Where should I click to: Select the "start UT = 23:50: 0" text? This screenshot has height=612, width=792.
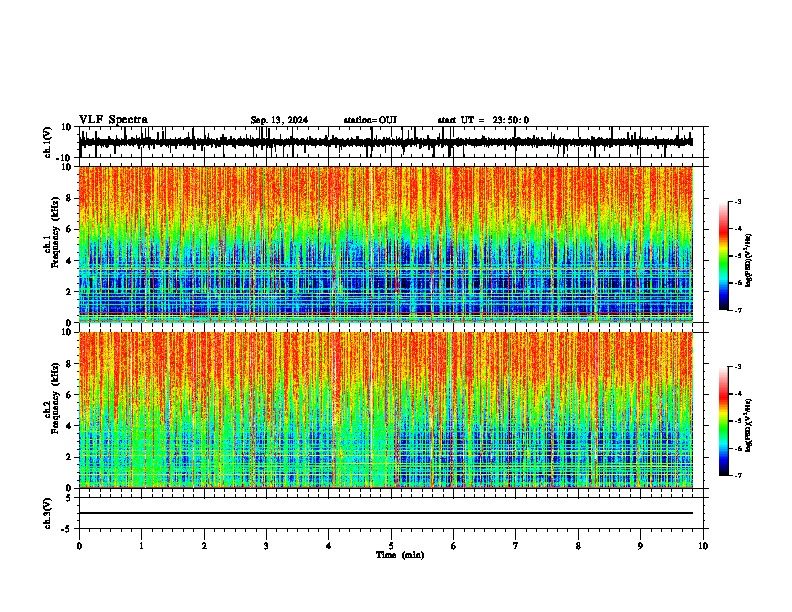[x=483, y=120]
